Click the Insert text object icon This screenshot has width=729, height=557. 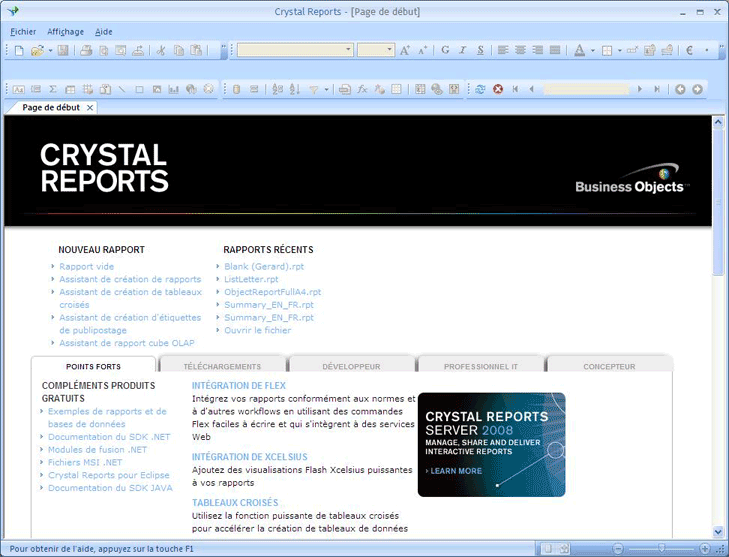[19, 89]
